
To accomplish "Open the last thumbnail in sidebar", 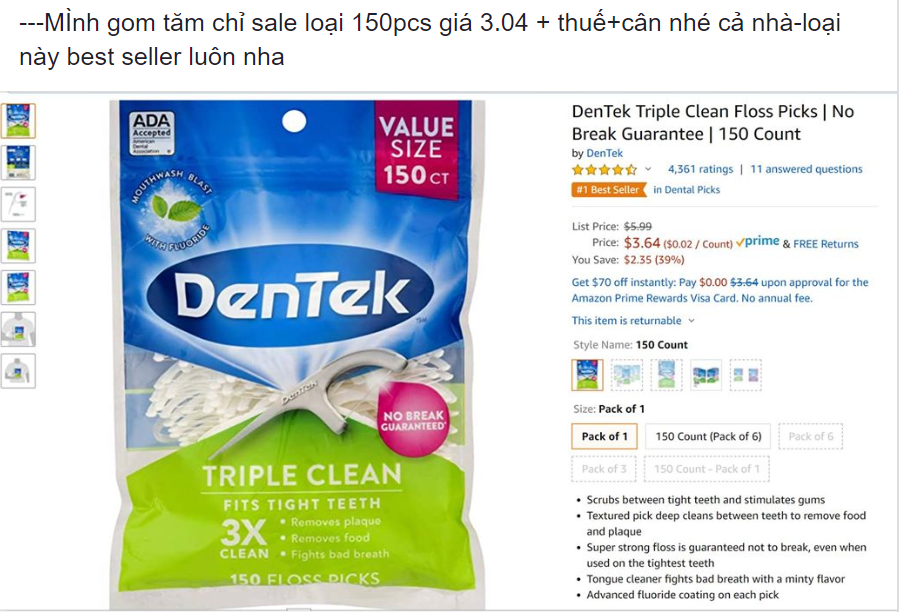I will tap(18, 371).
